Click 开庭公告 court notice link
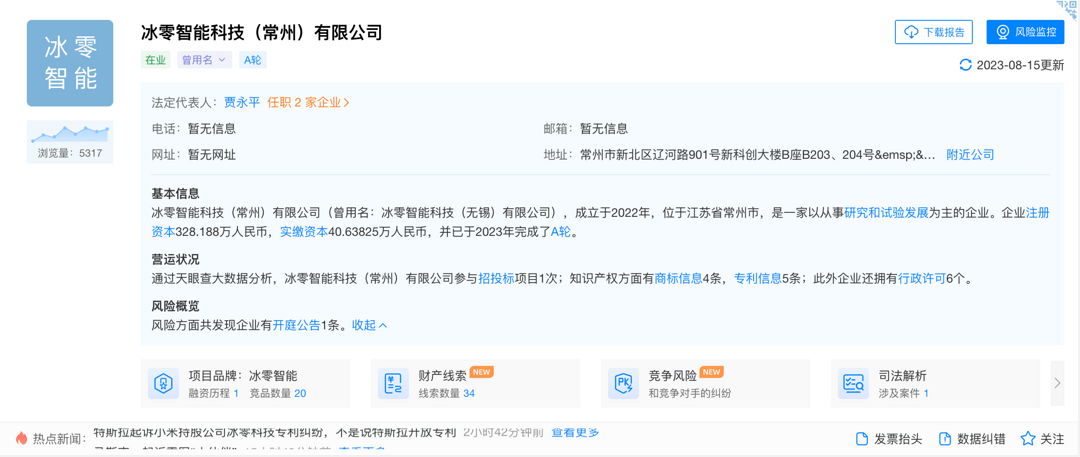This screenshot has width=1080, height=457. 296,325
